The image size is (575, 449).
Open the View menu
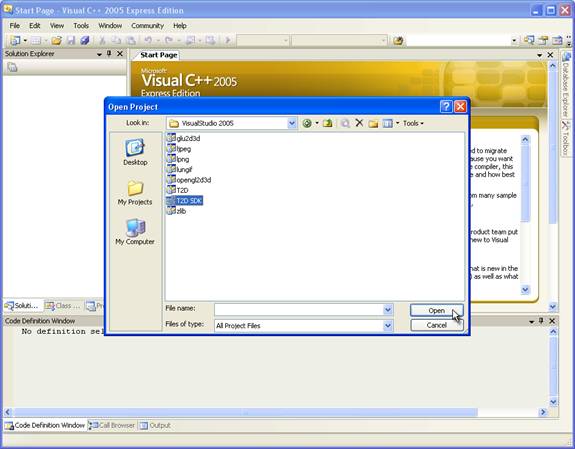pos(57,25)
